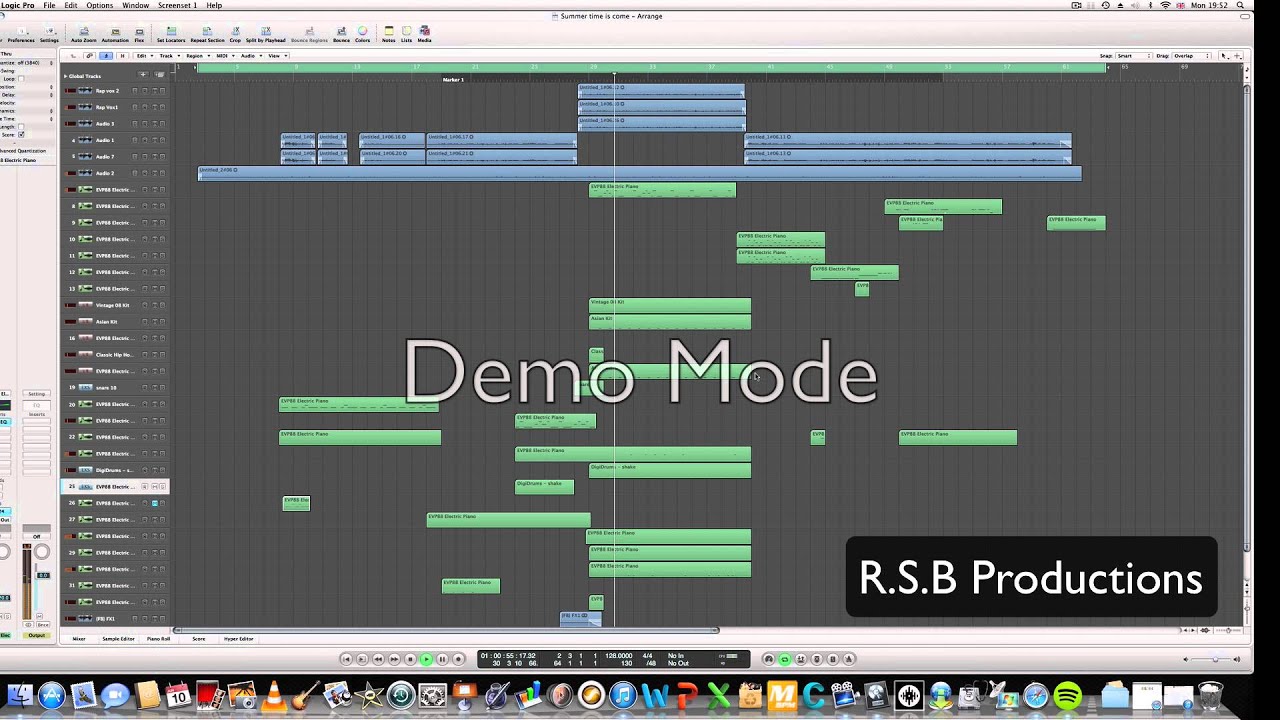Open the Notes panel icon
Image resolution: width=1280 pixels, height=720 pixels.
coord(388,34)
